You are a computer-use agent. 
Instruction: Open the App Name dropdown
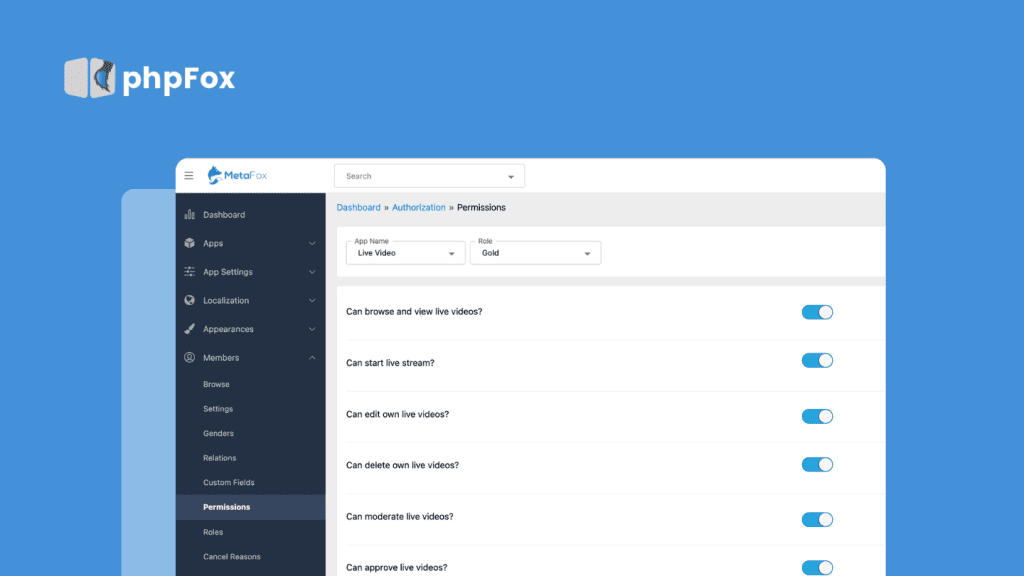405,253
